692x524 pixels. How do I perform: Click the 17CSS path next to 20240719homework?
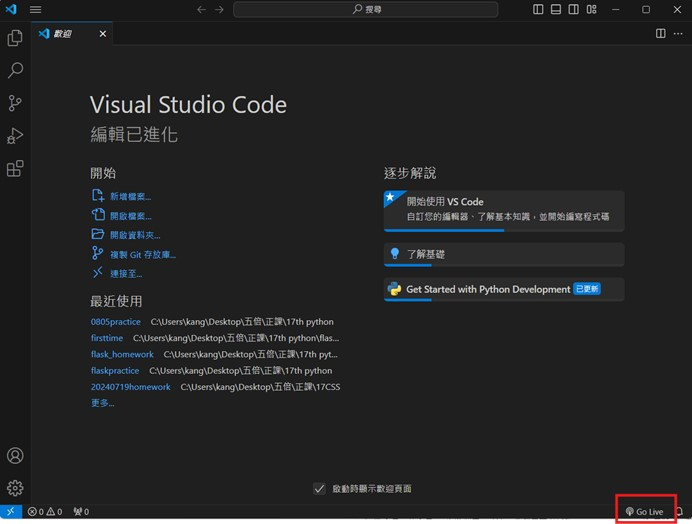coord(260,387)
